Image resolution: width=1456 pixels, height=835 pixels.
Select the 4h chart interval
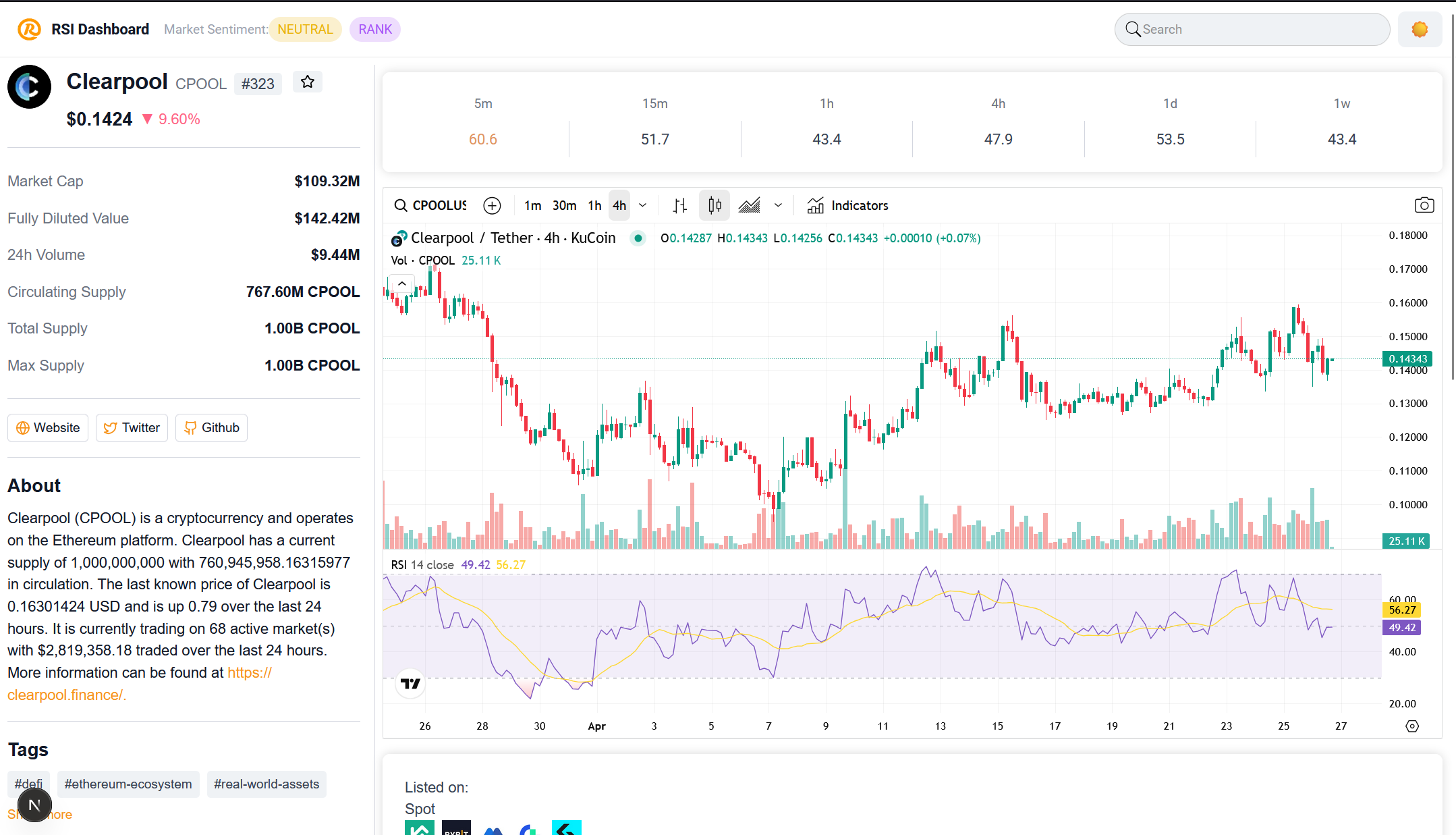[x=619, y=205]
